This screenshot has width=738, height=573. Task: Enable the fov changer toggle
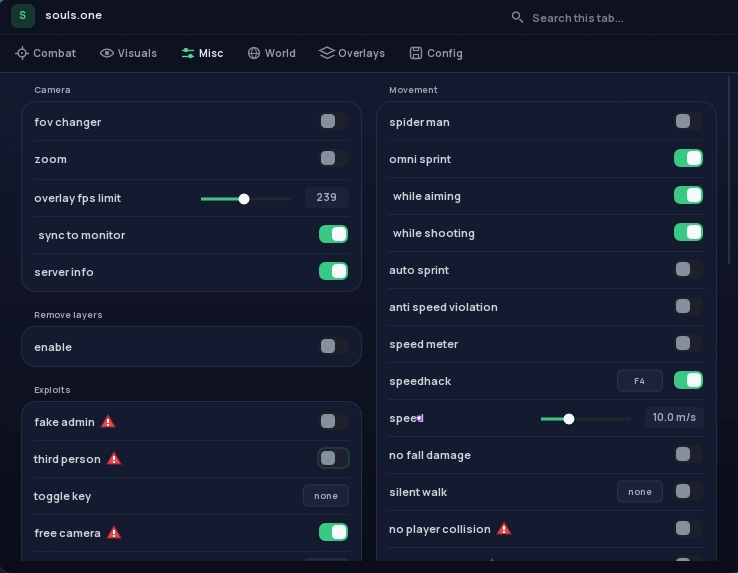pos(334,121)
